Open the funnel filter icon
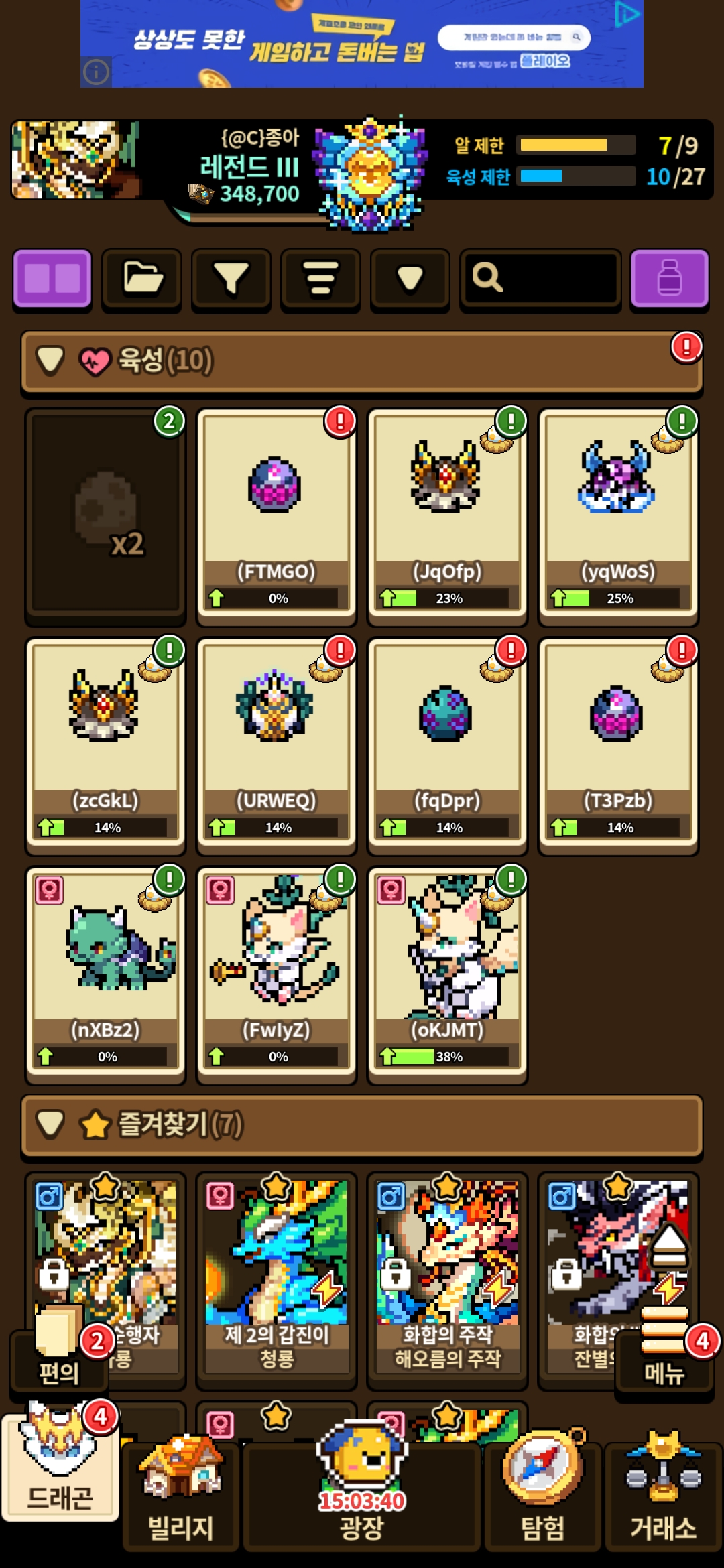 pos(231,277)
